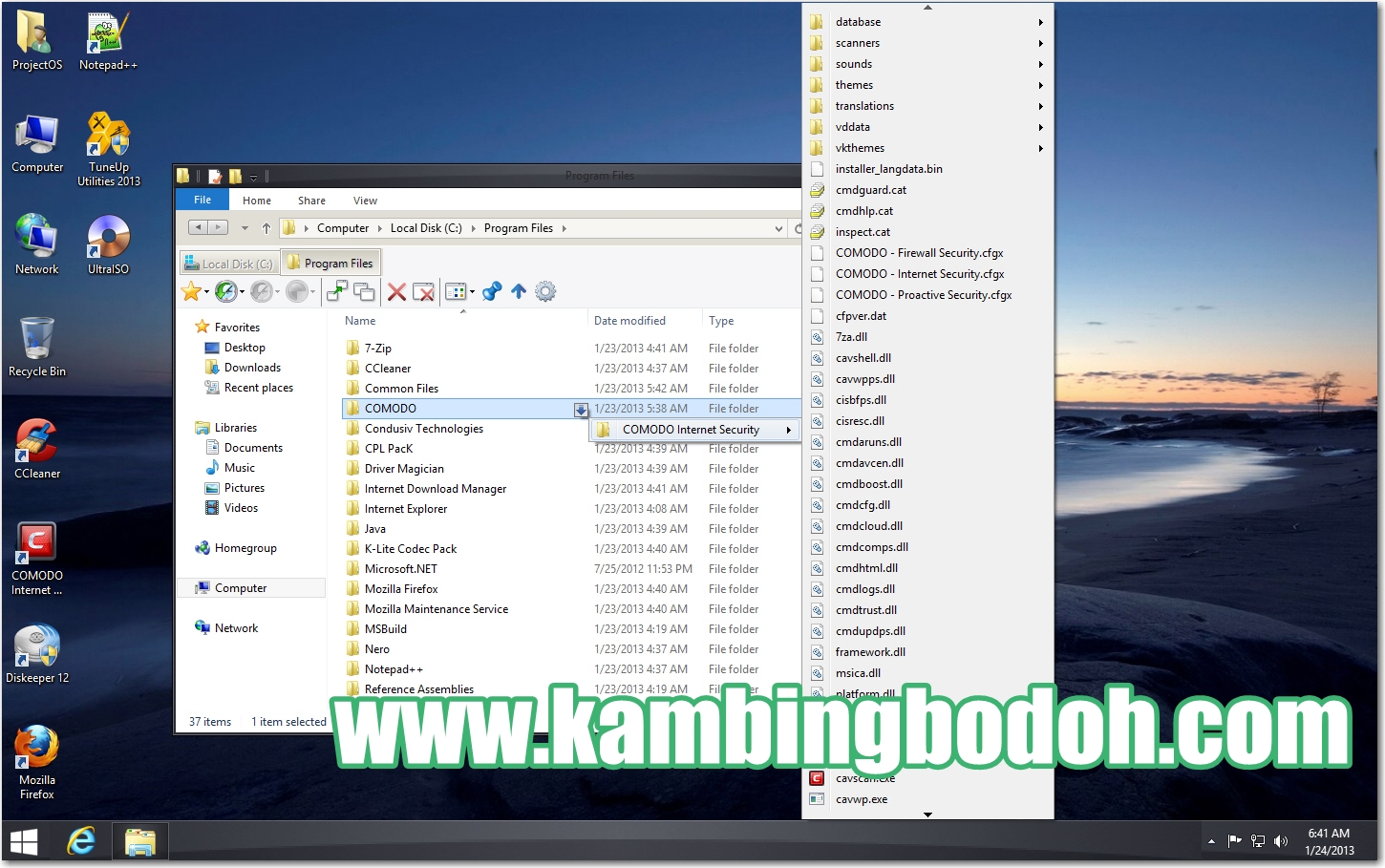Click the network tray icon
The image size is (1385, 868).
coord(1258,841)
